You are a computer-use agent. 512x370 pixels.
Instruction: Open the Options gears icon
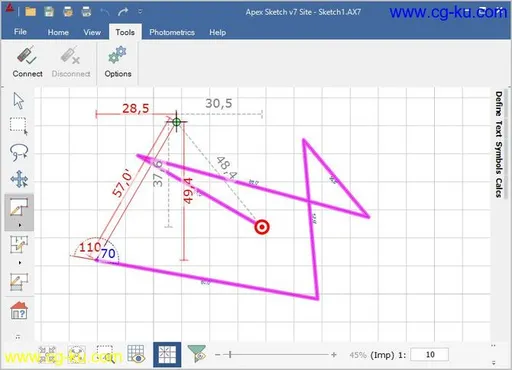point(117,55)
